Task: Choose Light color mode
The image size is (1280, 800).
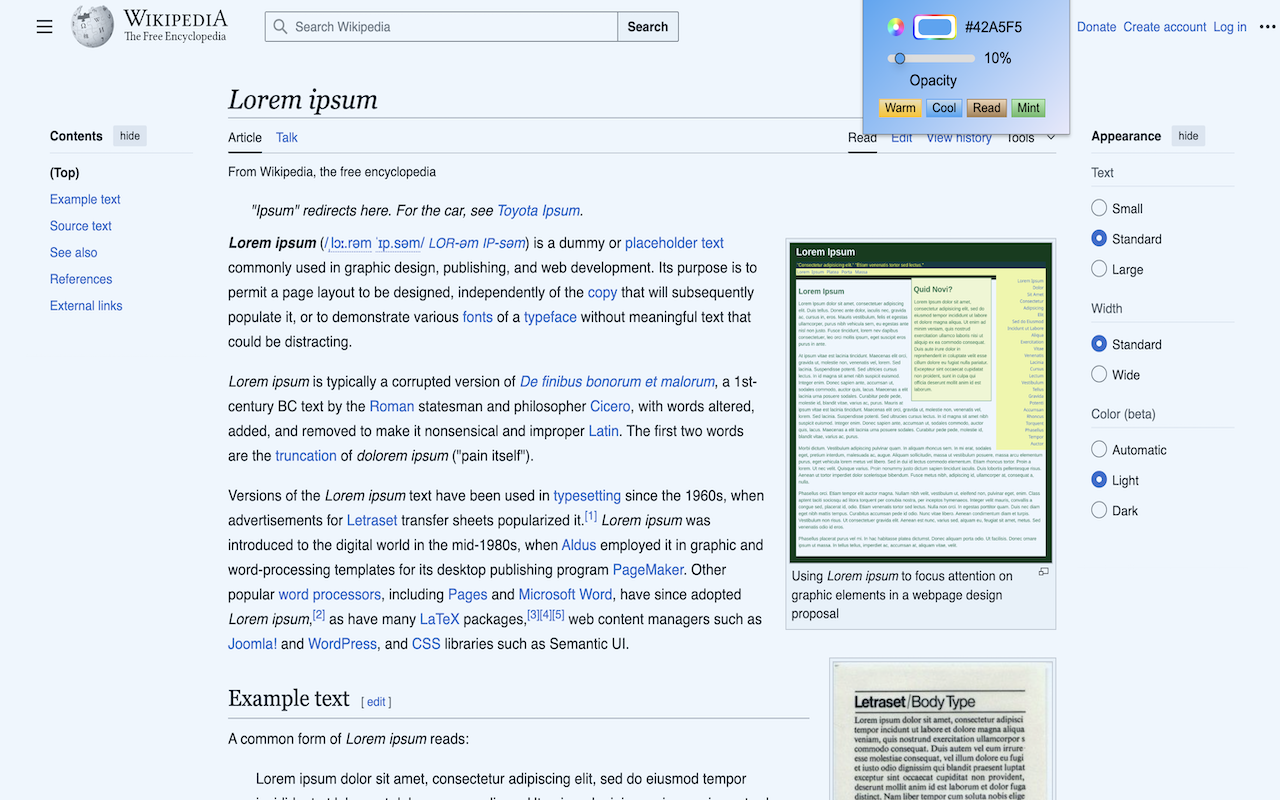Action: (1099, 480)
